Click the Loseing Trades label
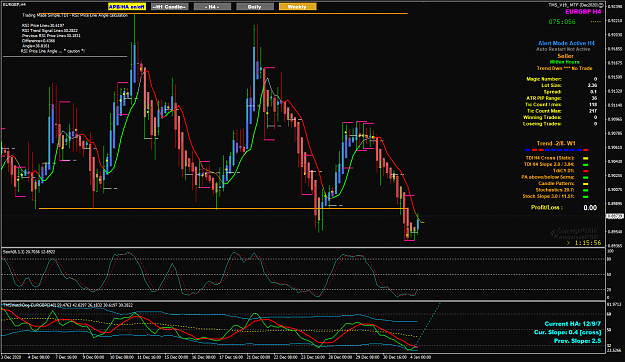625x362 pixels. [x=542, y=124]
